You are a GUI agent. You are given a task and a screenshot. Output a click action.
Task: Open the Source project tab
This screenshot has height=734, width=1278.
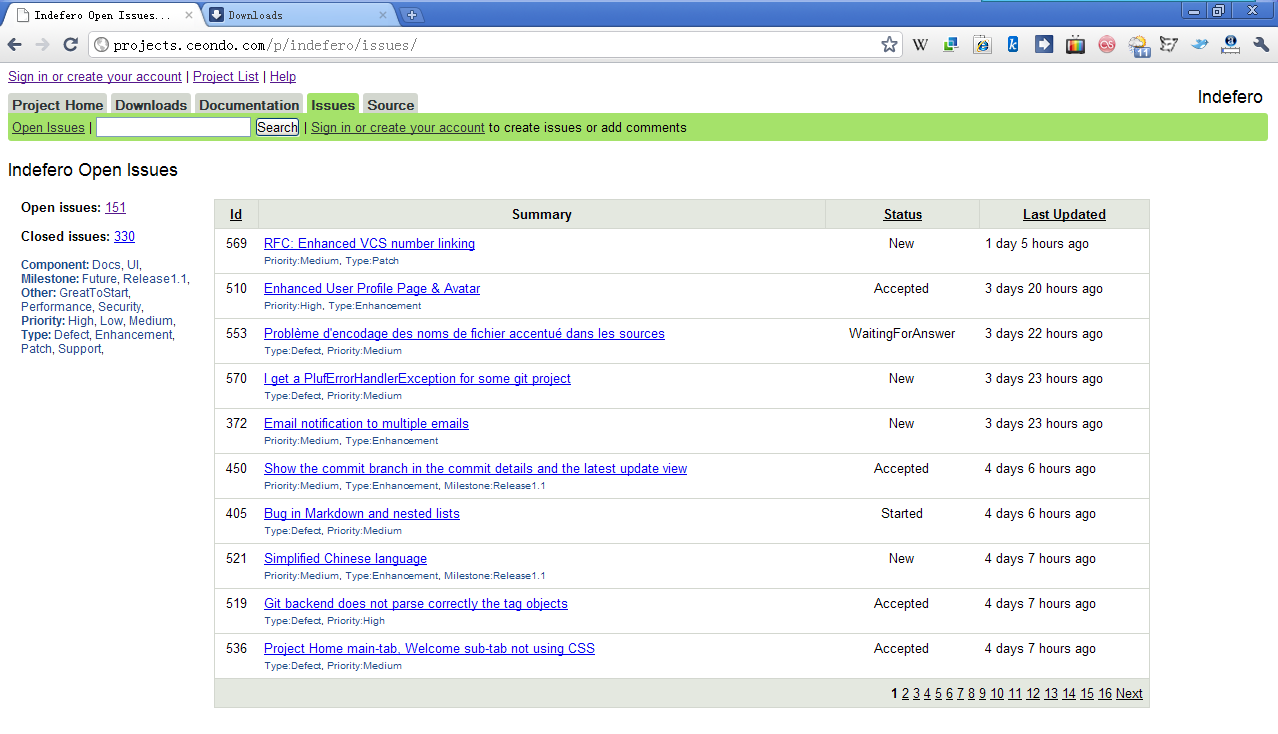390,105
